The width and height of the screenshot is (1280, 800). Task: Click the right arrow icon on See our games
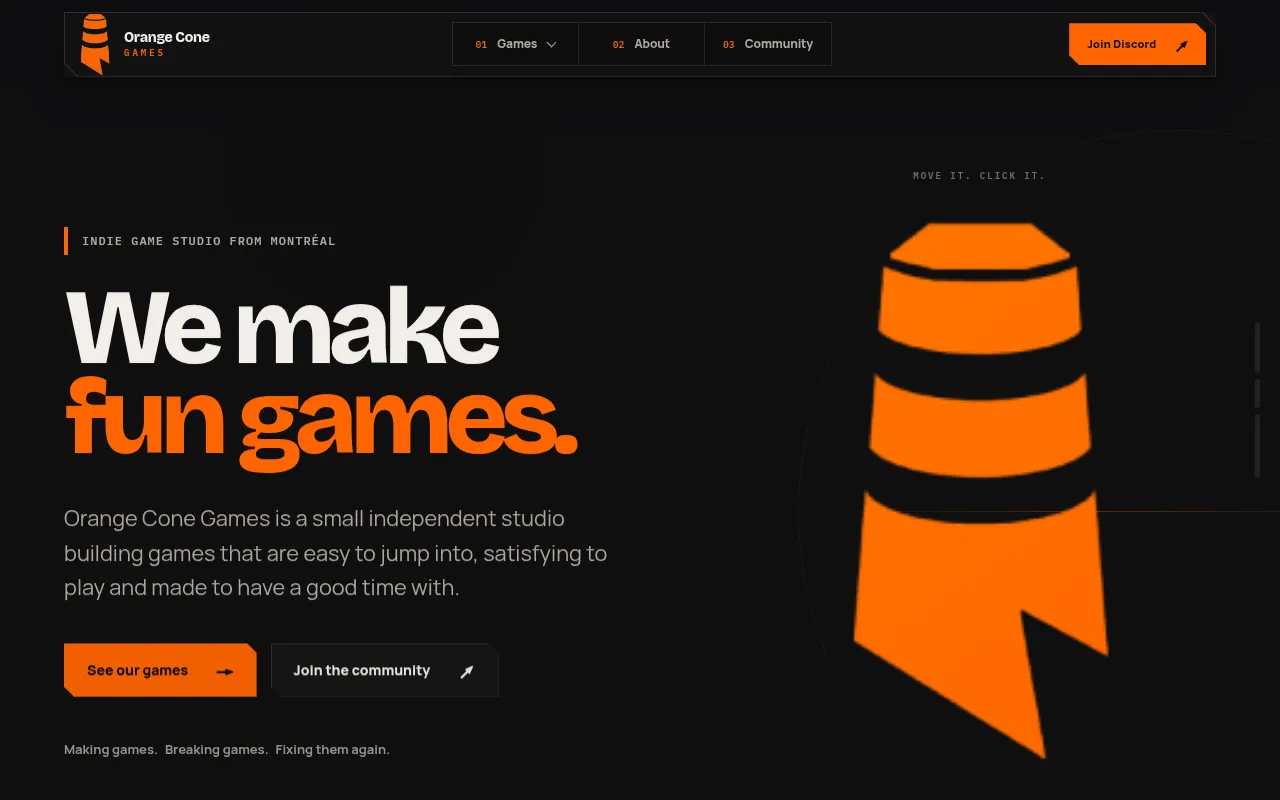coord(225,671)
